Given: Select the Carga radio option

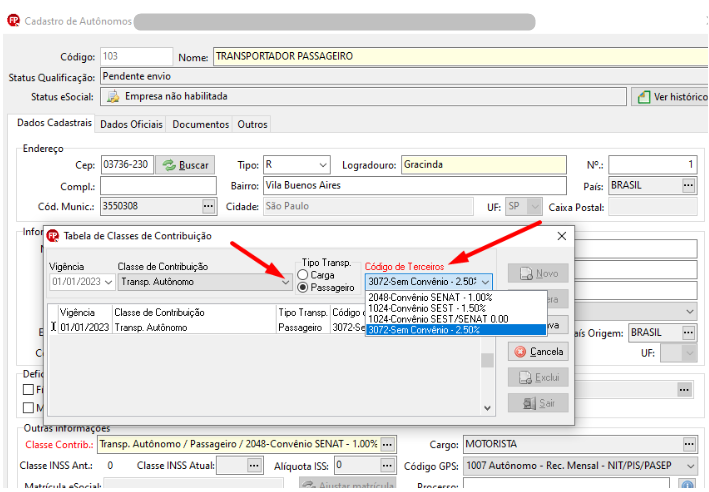Looking at the screenshot, I should 303,275.
